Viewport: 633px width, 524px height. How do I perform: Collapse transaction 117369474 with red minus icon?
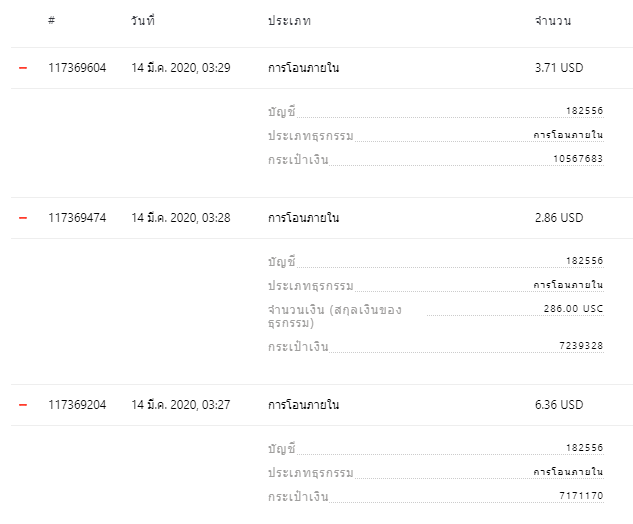(23, 218)
